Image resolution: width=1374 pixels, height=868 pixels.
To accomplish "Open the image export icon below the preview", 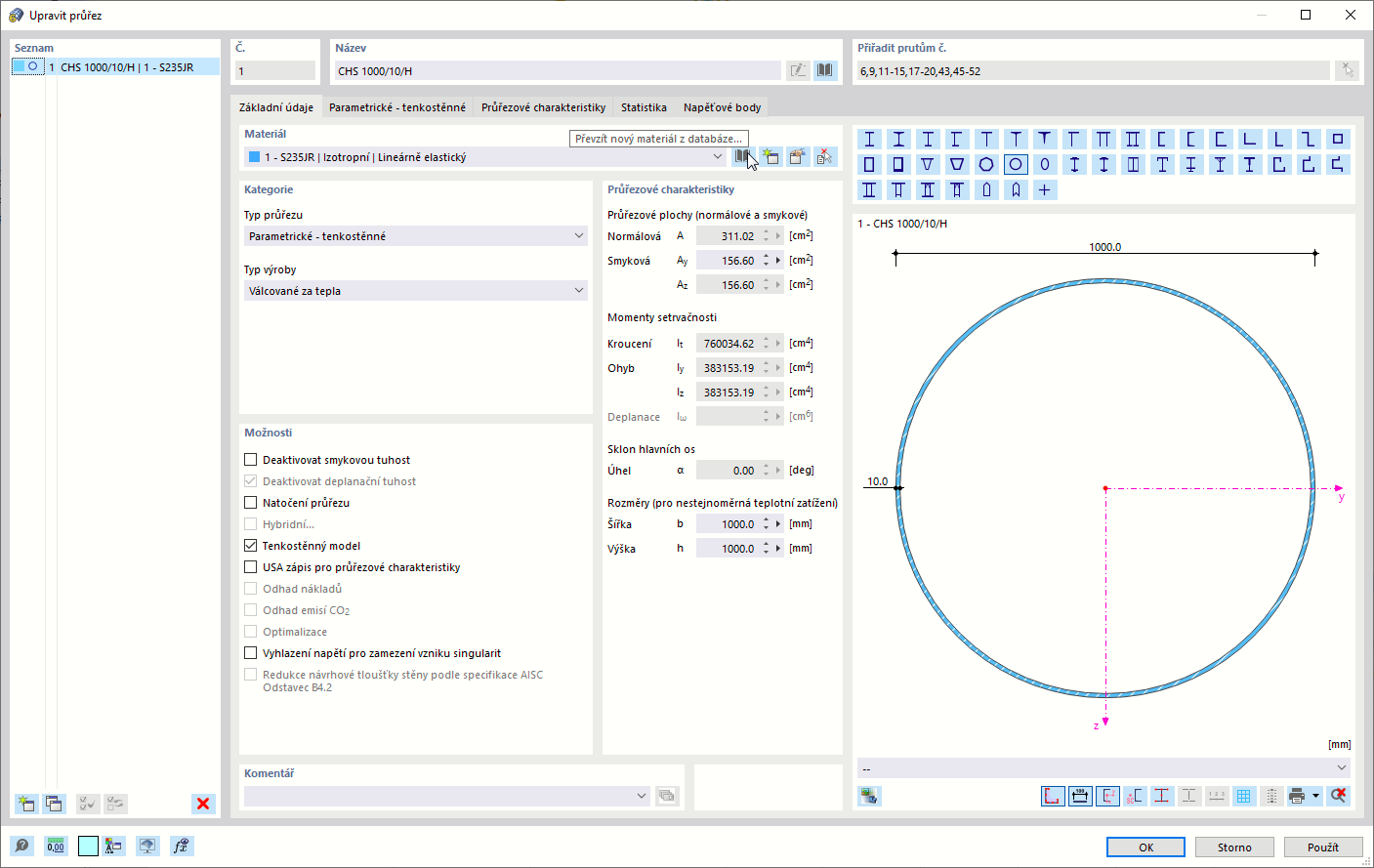I will pyautogui.click(x=869, y=796).
